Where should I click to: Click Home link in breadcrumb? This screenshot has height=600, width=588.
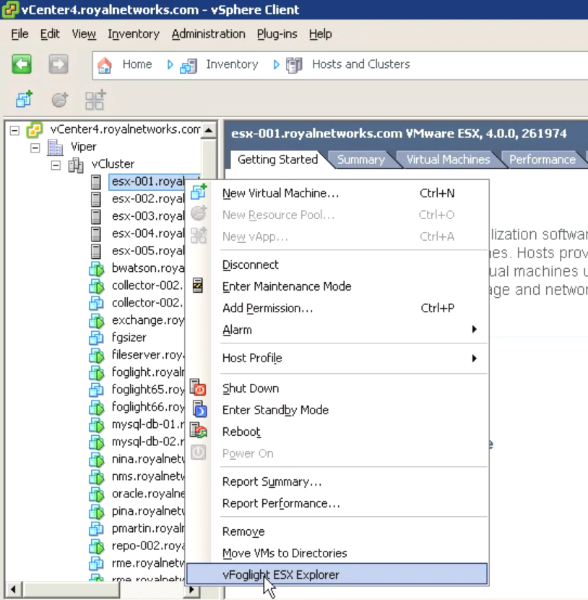[137, 64]
